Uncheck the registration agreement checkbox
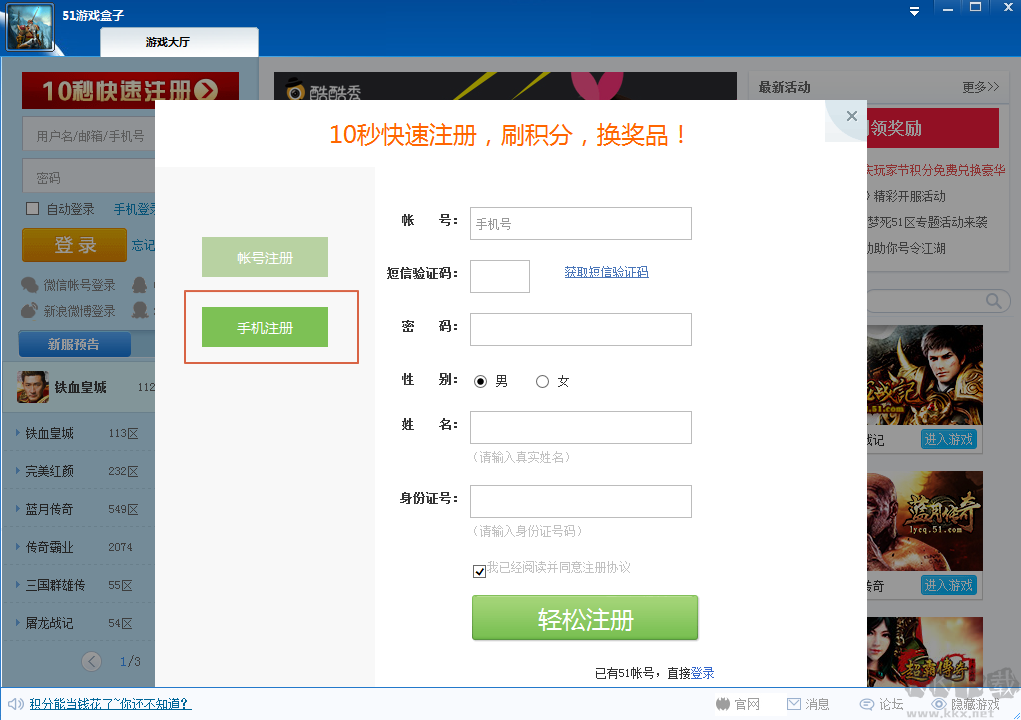 479,571
